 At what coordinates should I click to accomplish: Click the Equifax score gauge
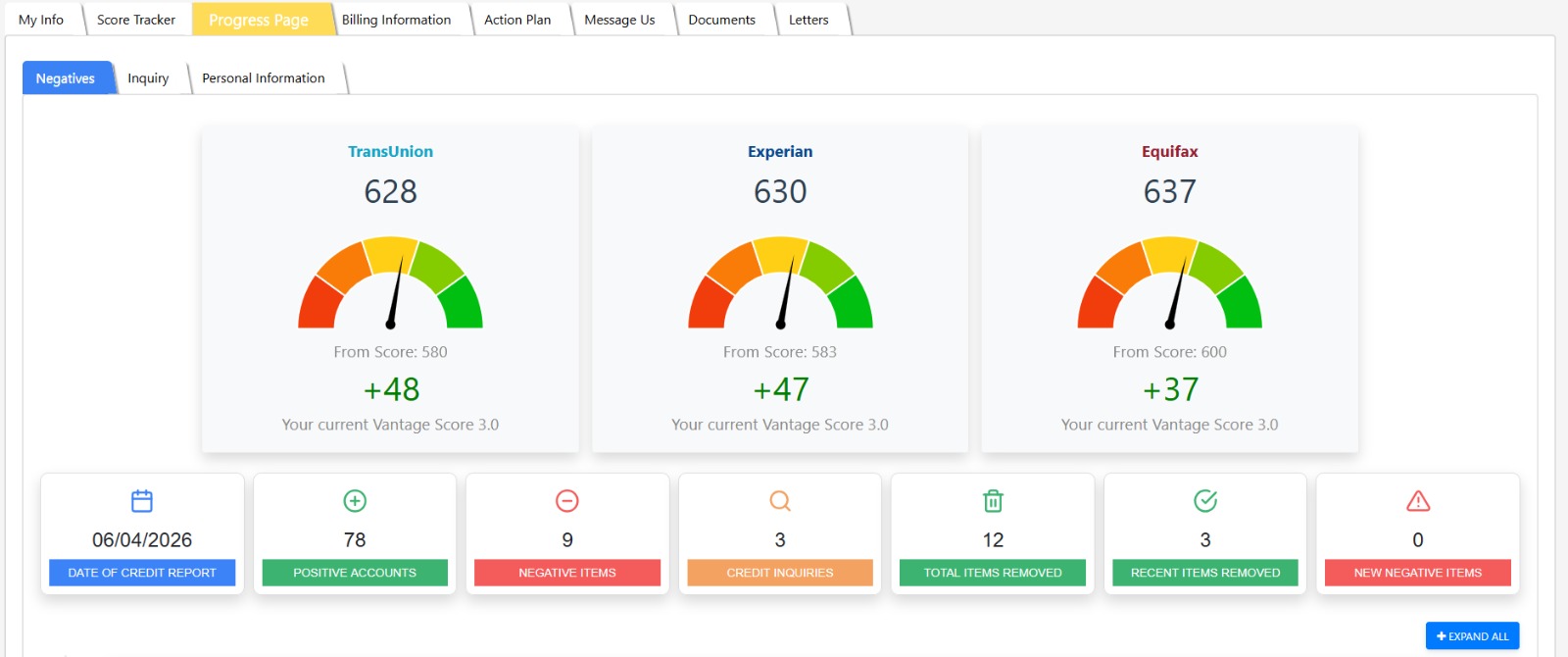(1170, 282)
